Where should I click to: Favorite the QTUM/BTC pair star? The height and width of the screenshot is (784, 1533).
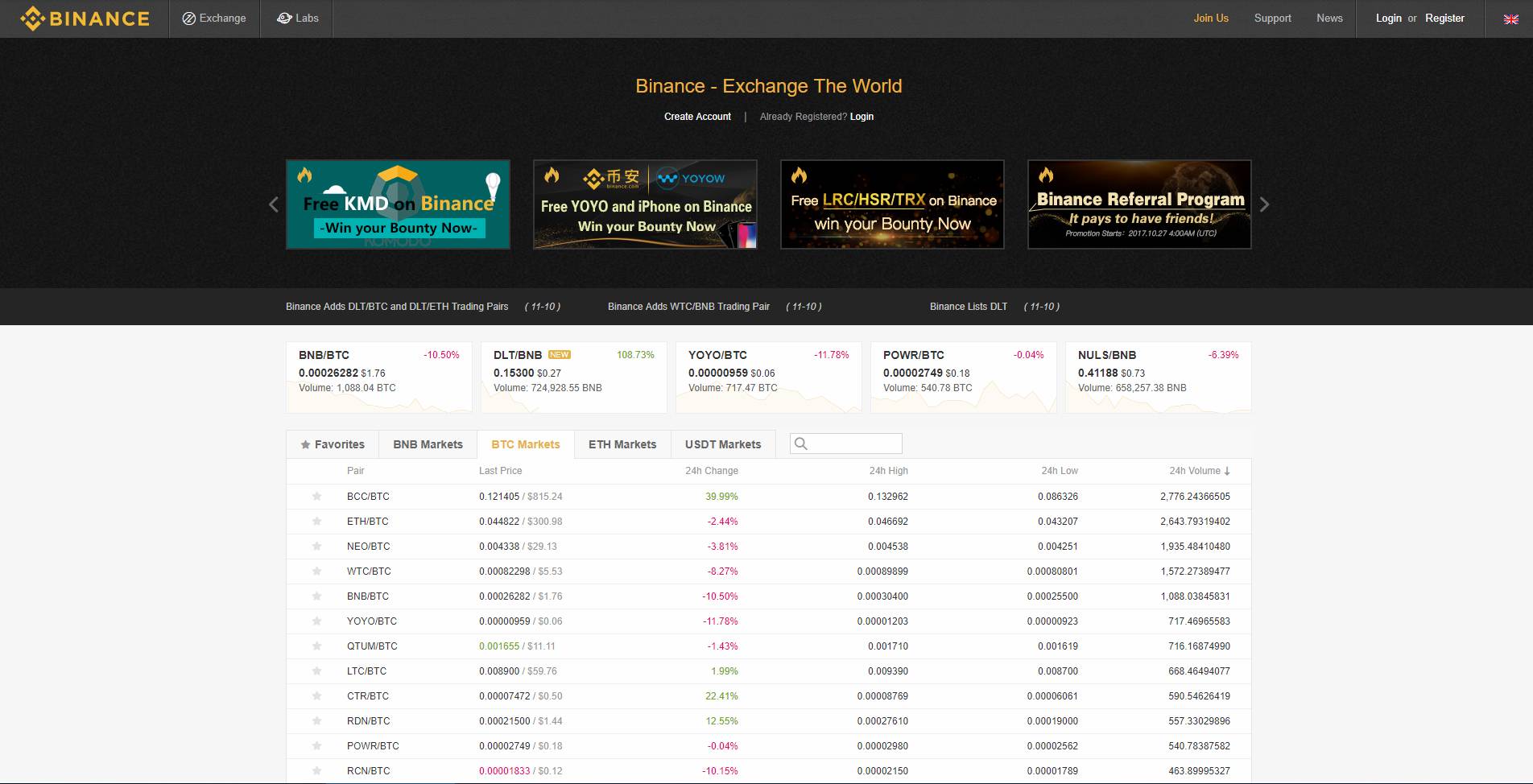click(x=317, y=646)
